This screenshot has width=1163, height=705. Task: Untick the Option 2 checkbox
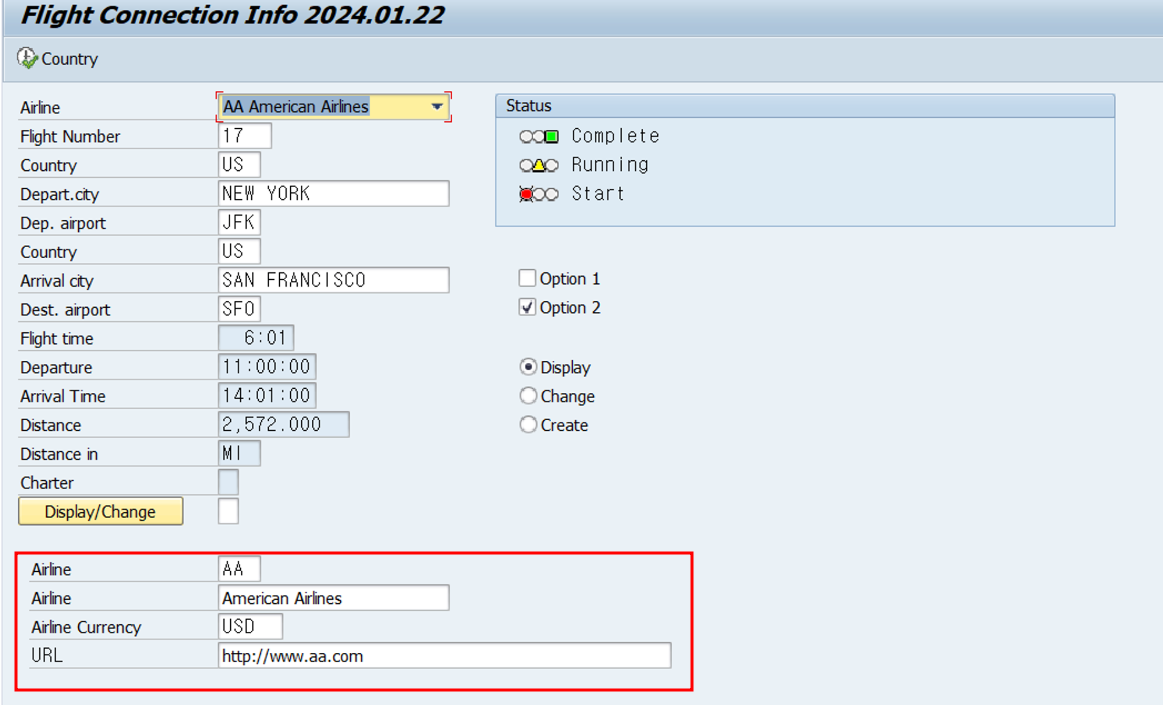click(527, 307)
